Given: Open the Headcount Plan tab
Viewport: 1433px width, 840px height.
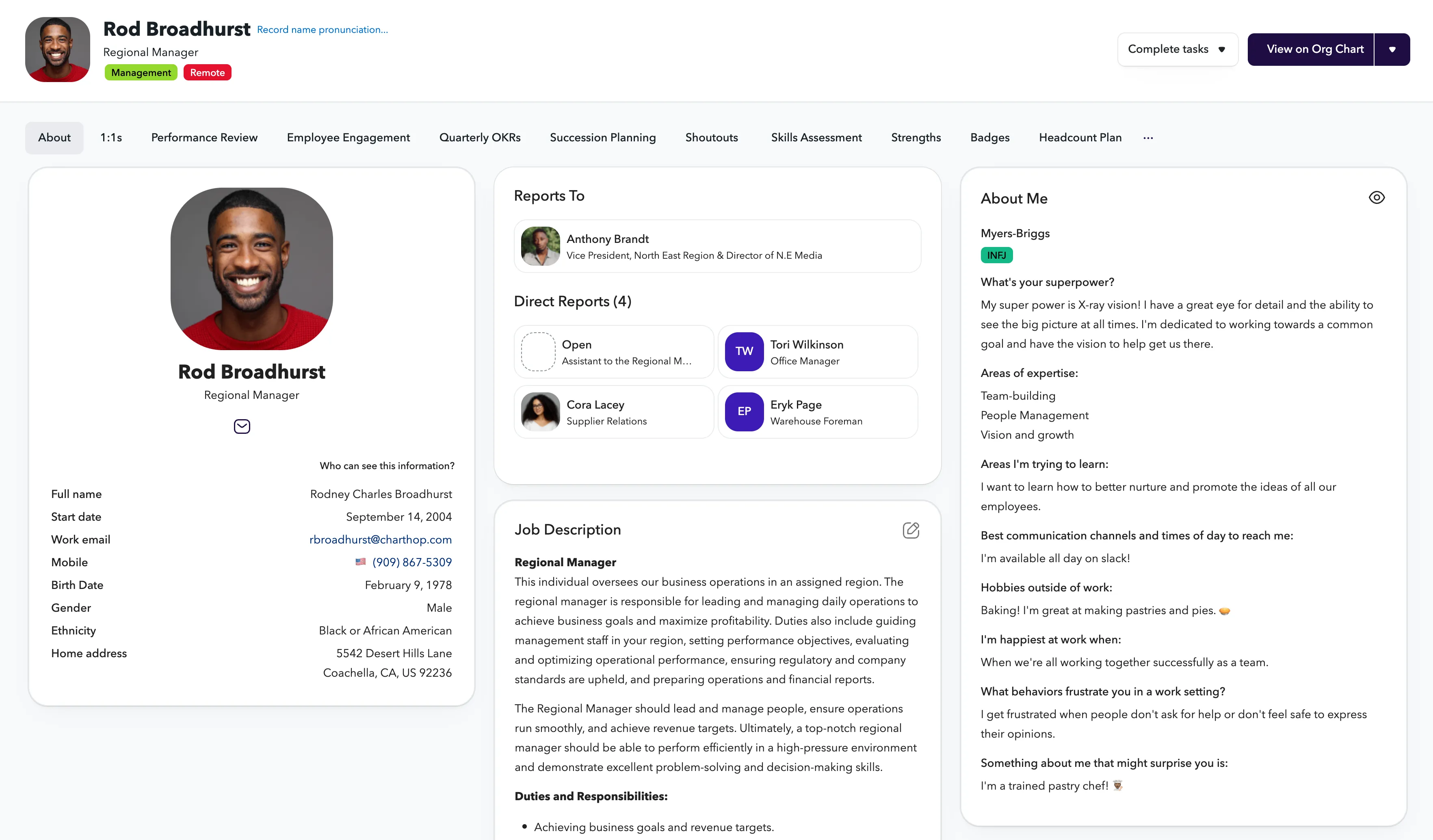Looking at the screenshot, I should pyautogui.click(x=1080, y=138).
